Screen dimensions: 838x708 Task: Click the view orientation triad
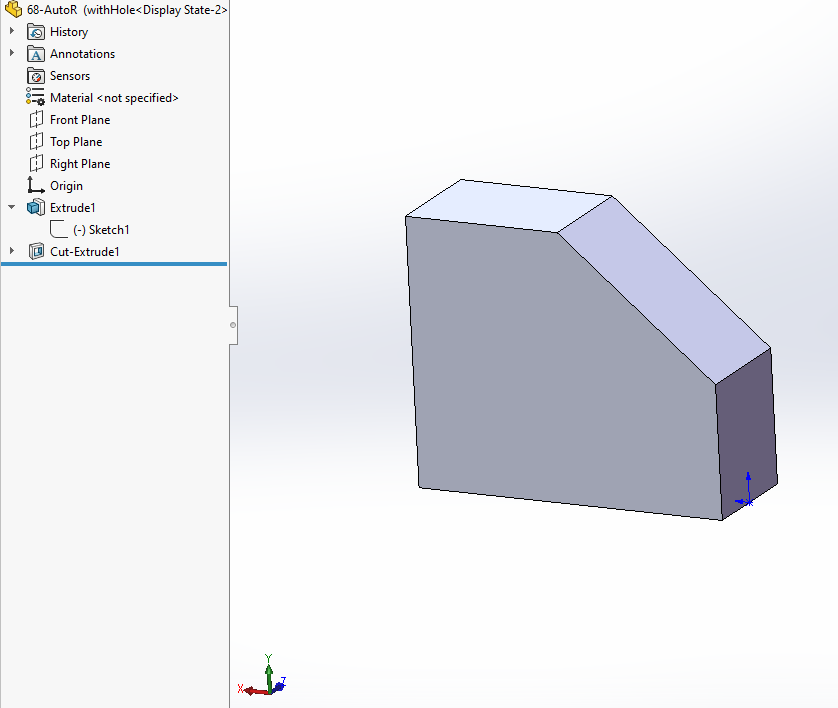pos(262,675)
